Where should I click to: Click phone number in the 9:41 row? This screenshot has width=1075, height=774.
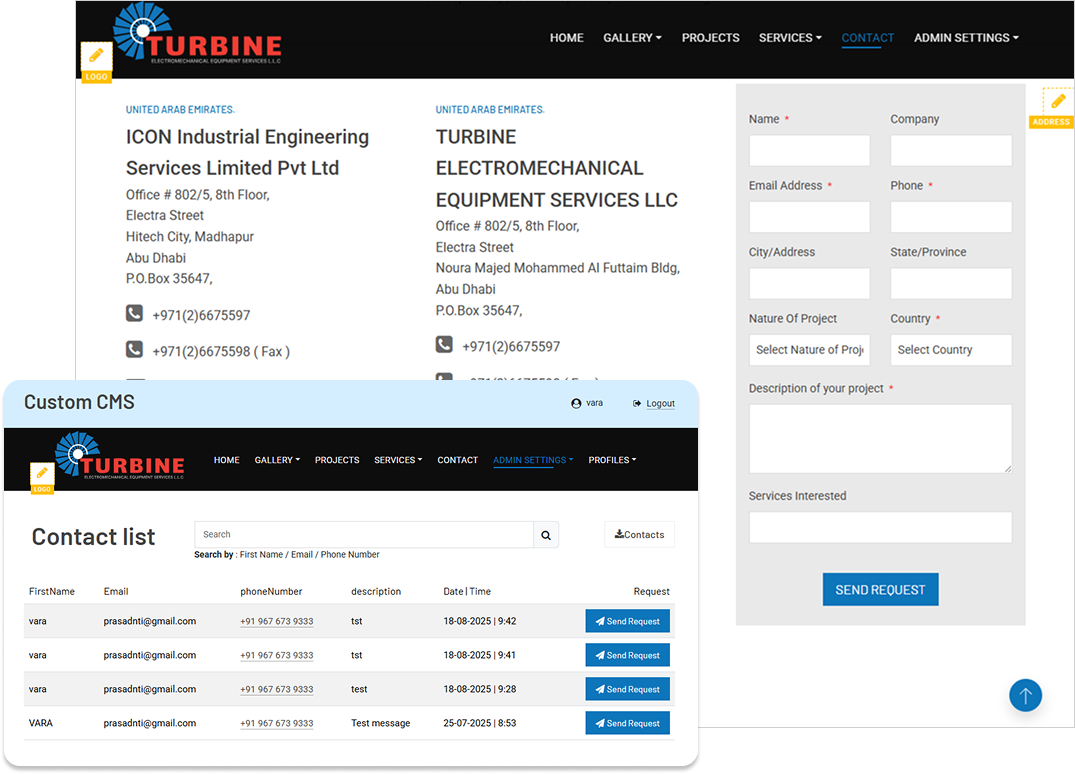[276, 655]
